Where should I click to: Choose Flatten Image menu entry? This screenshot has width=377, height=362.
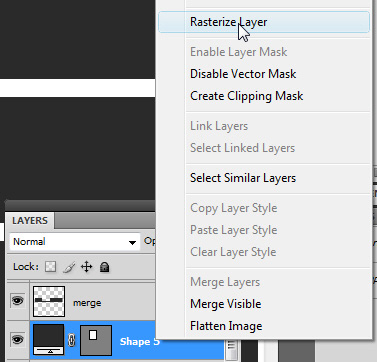coord(226,326)
